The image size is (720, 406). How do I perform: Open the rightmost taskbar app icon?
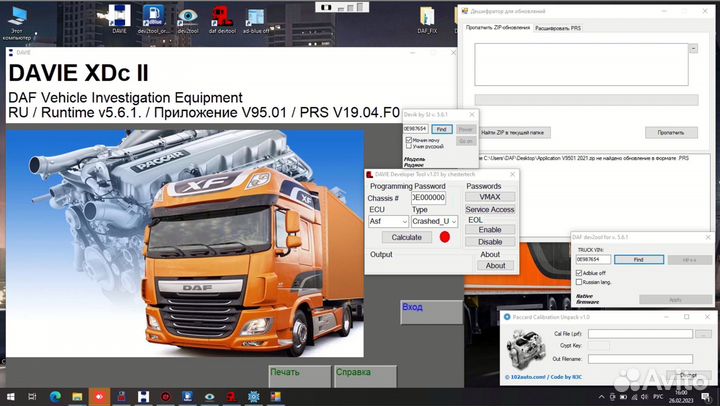pos(276,396)
